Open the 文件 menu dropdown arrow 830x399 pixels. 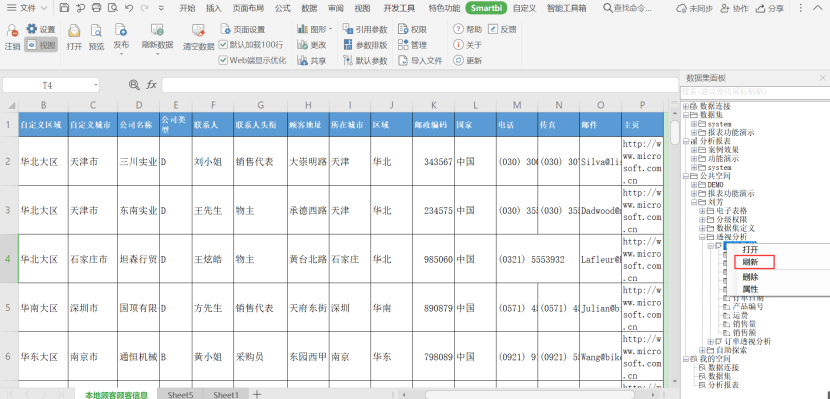[43, 8]
